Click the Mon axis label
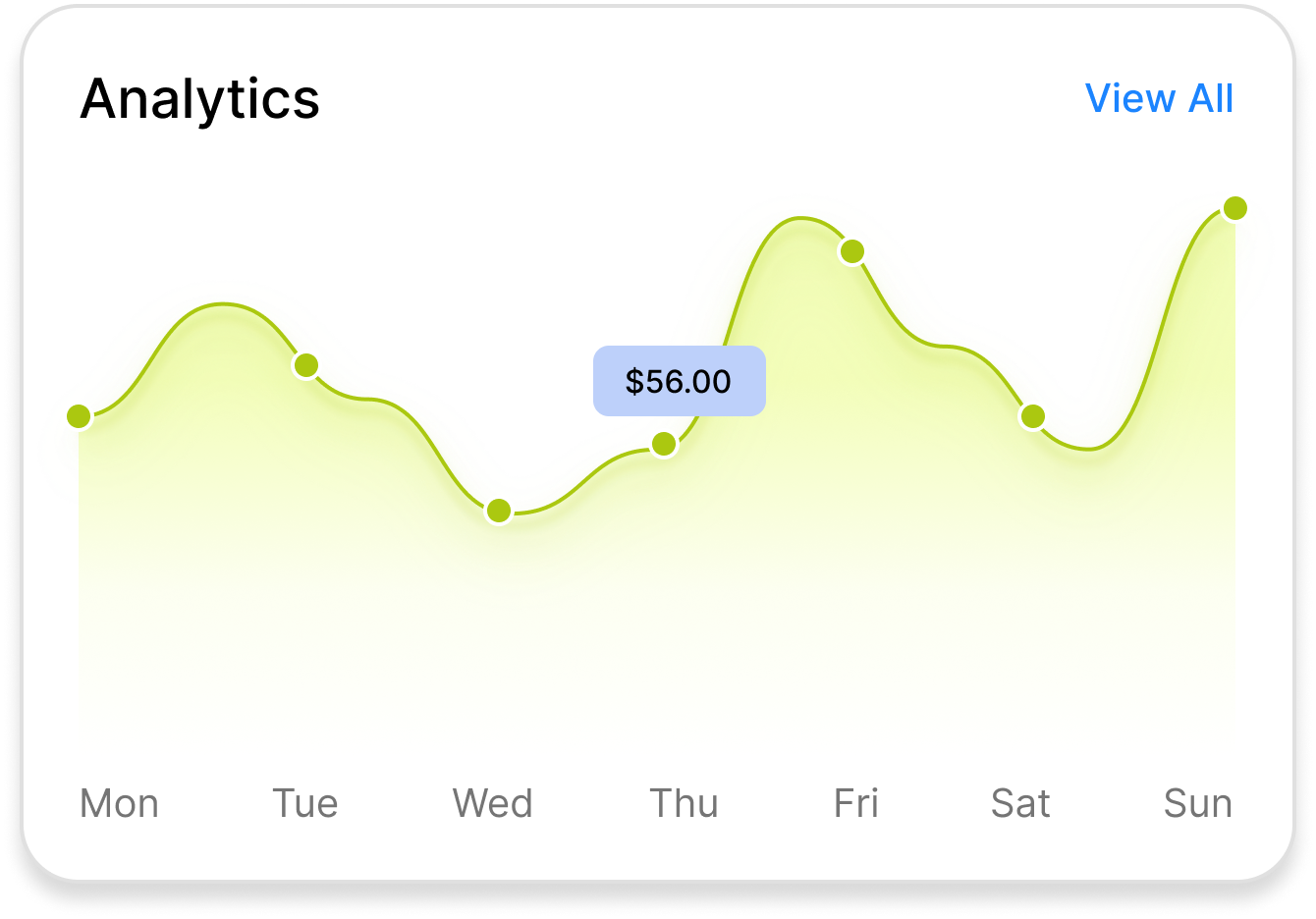The image size is (1316, 919). click(119, 803)
